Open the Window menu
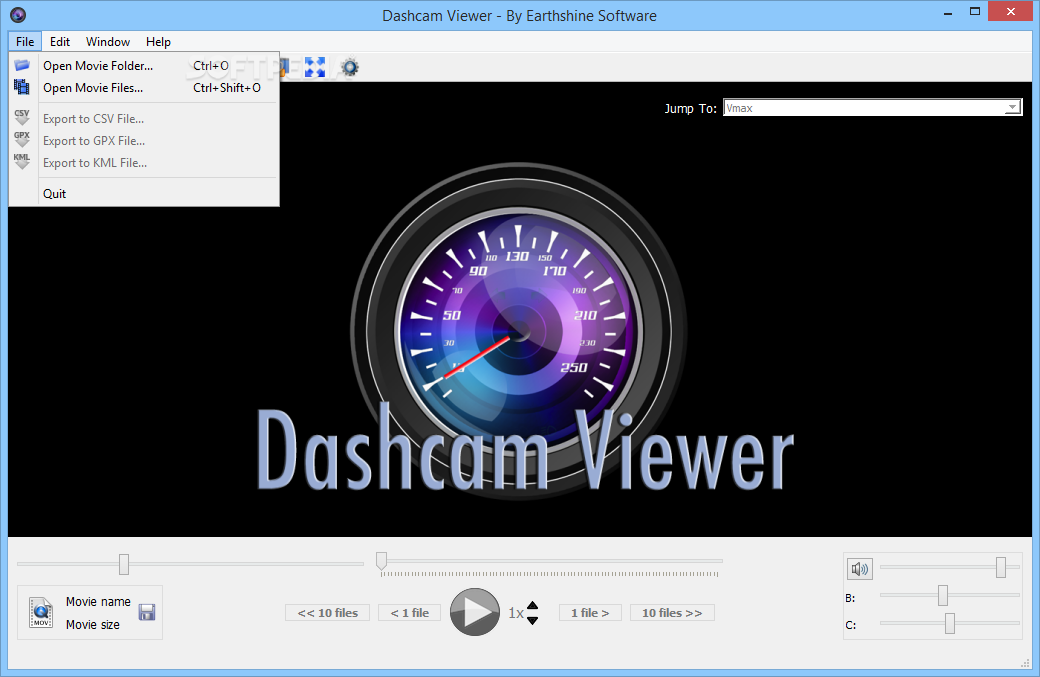 (108, 42)
